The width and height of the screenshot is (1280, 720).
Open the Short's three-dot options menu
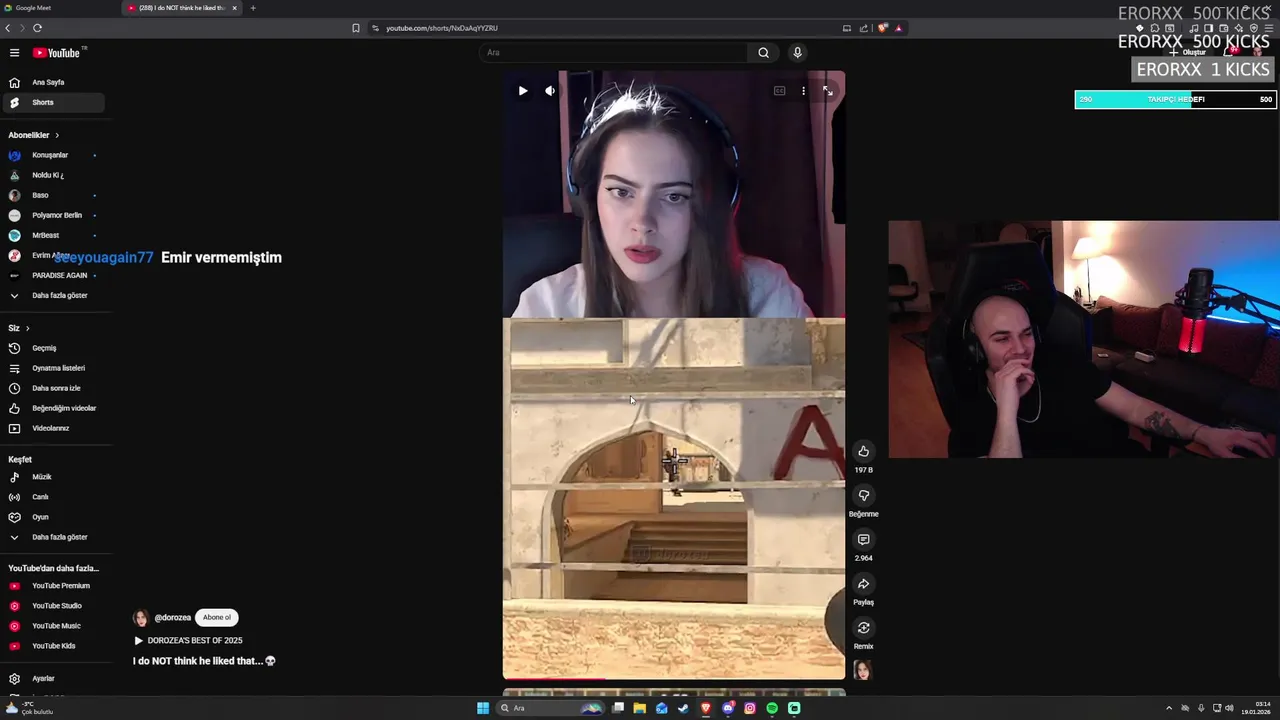[803, 91]
